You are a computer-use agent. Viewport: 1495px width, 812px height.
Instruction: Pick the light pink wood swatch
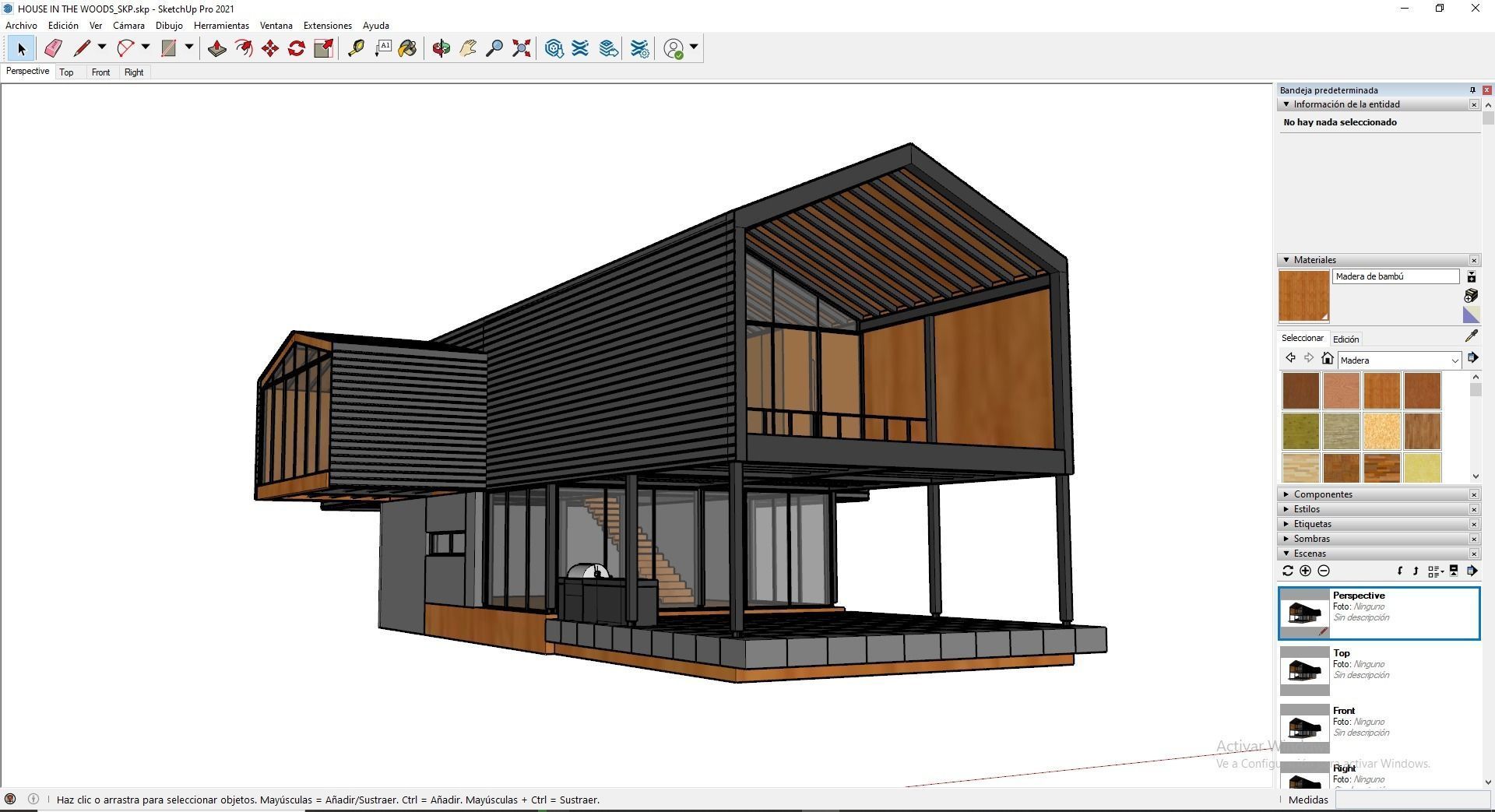pyautogui.click(x=1341, y=391)
